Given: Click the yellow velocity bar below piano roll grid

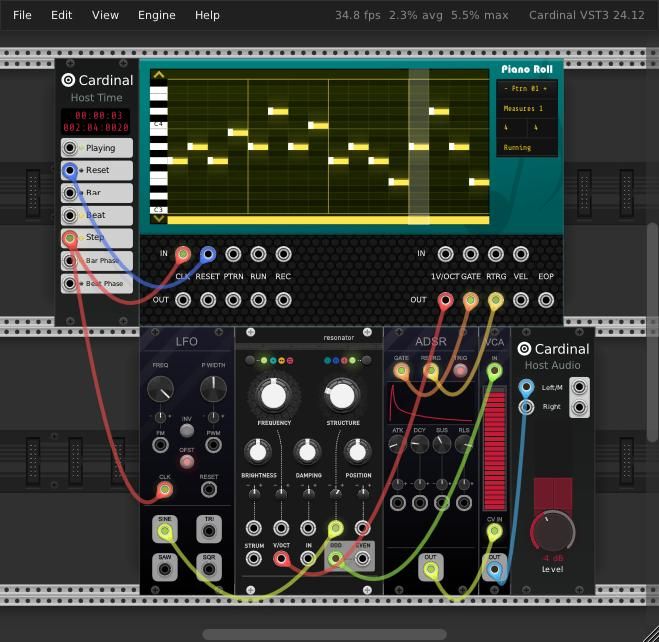Looking at the screenshot, I should pos(328,220).
